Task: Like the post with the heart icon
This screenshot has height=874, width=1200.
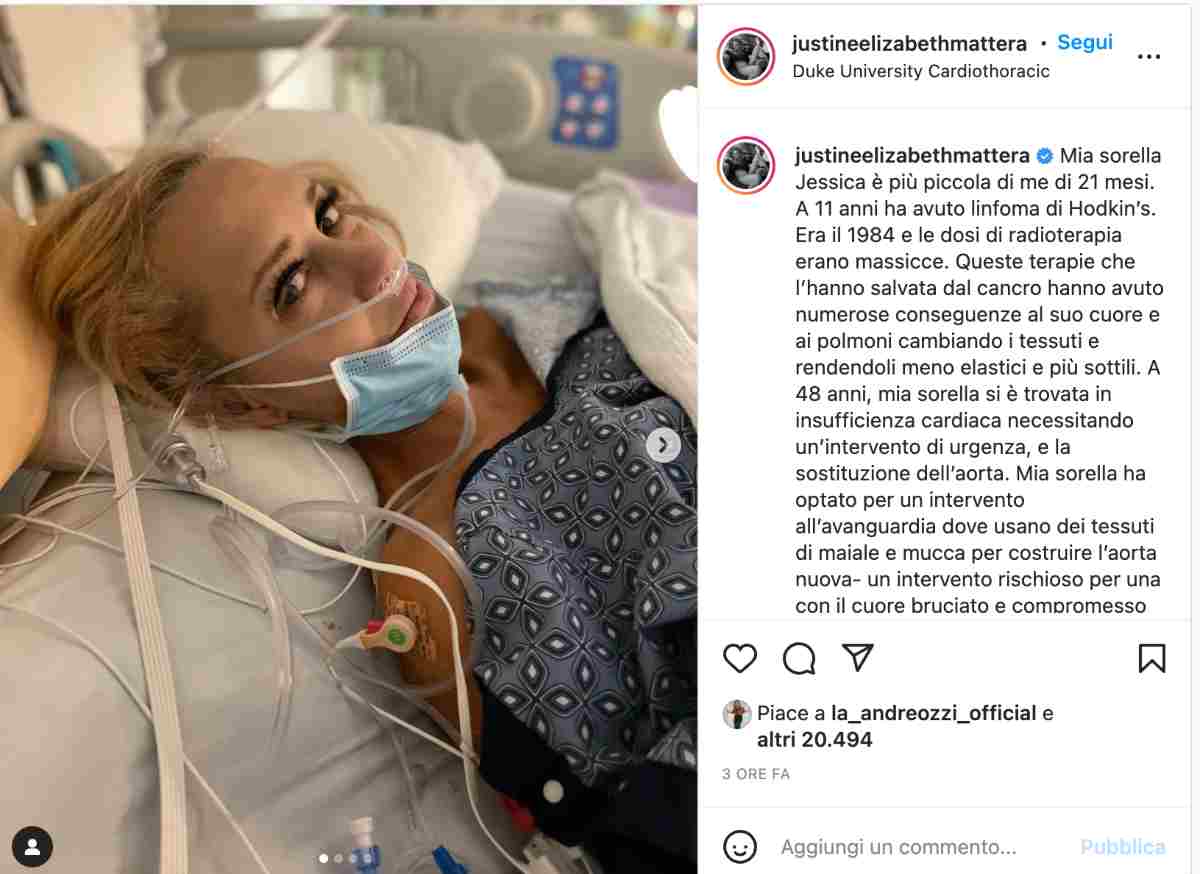Action: click(x=740, y=658)
